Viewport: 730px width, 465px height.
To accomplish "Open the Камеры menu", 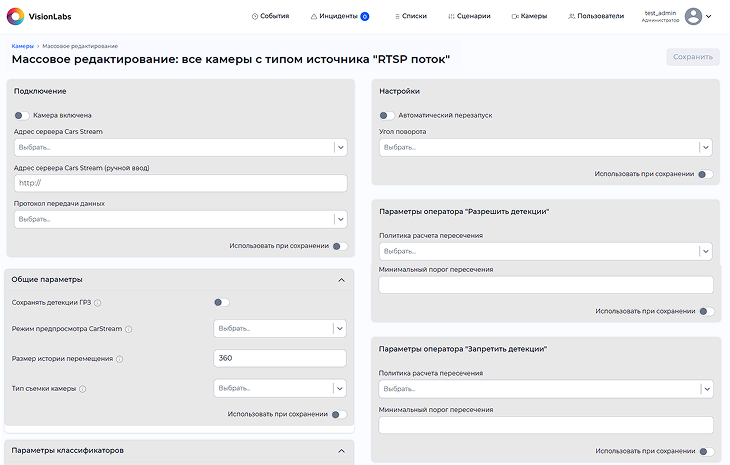I will tap(529, 16).
